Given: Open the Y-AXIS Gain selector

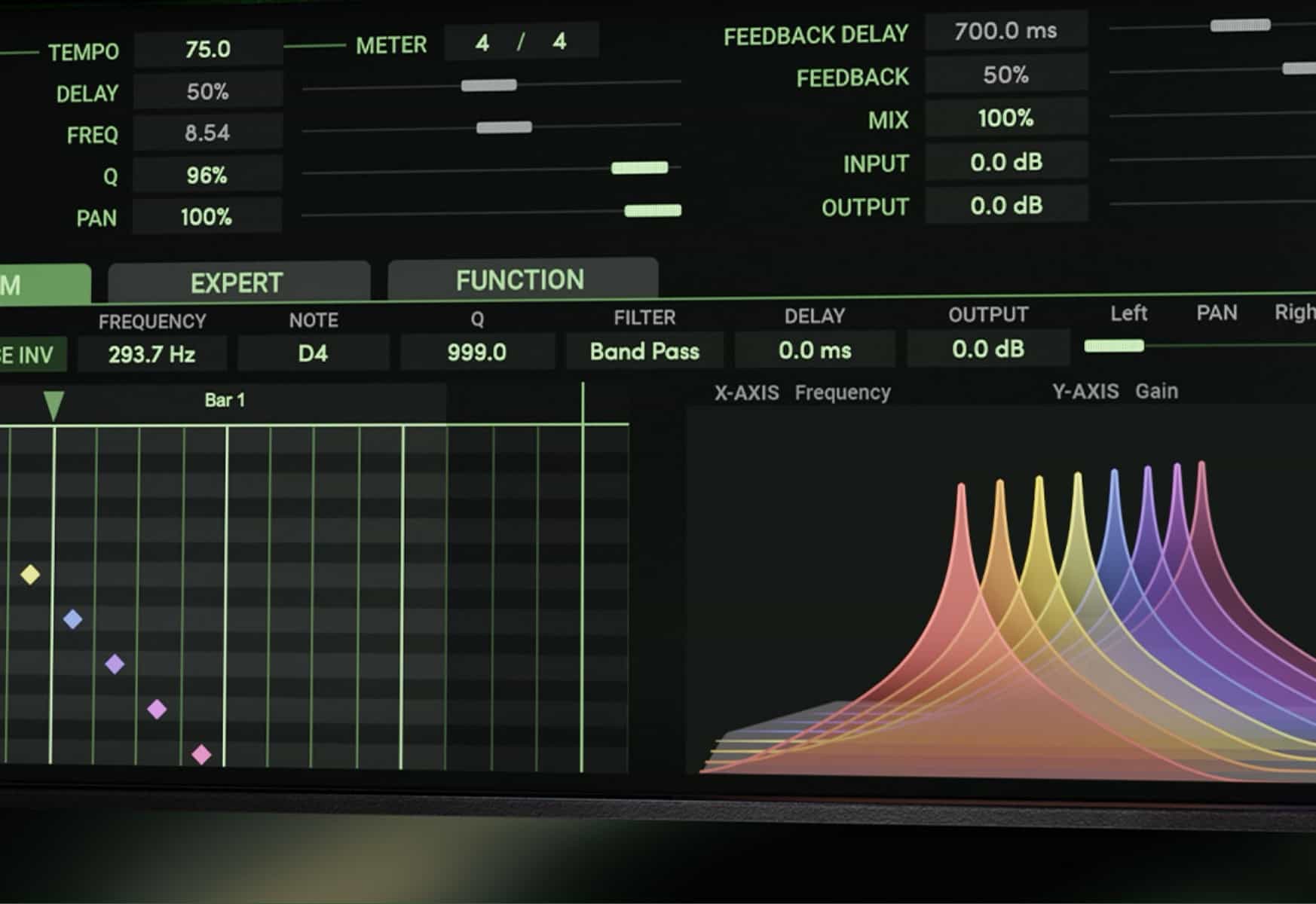Looking at the screenshot, I should point(1156,392).
